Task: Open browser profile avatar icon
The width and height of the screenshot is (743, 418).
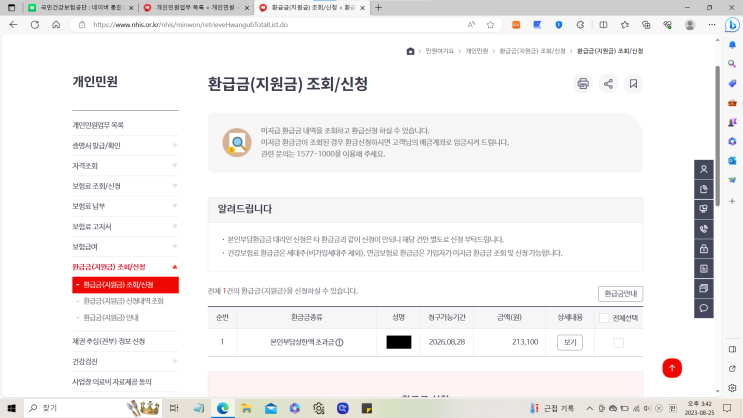Action: click(x=690, y=25)
